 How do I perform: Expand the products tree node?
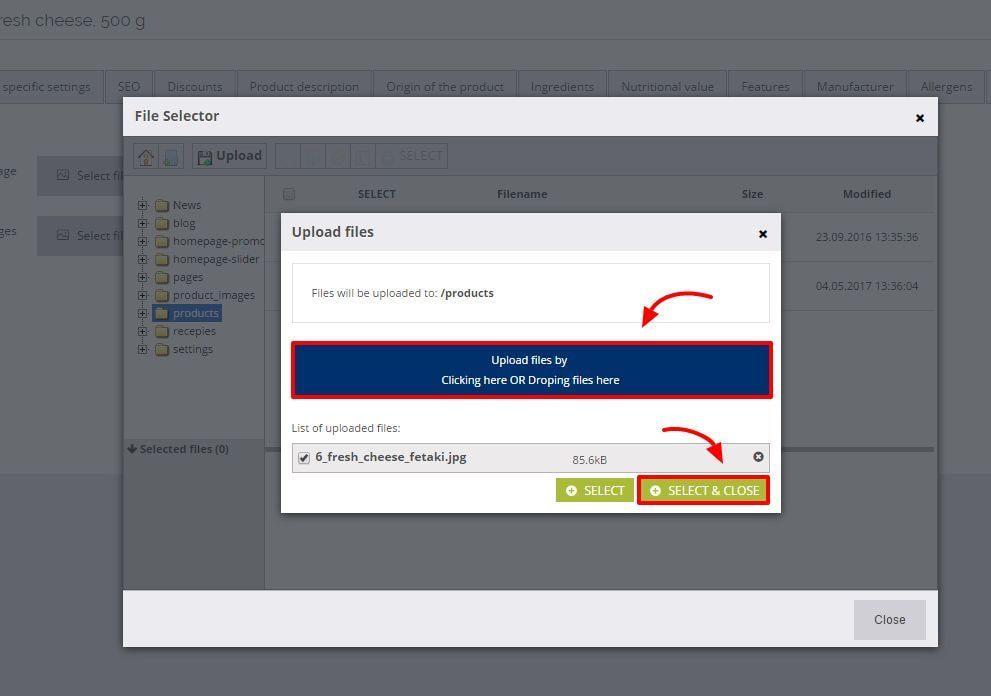pos(143,313)
